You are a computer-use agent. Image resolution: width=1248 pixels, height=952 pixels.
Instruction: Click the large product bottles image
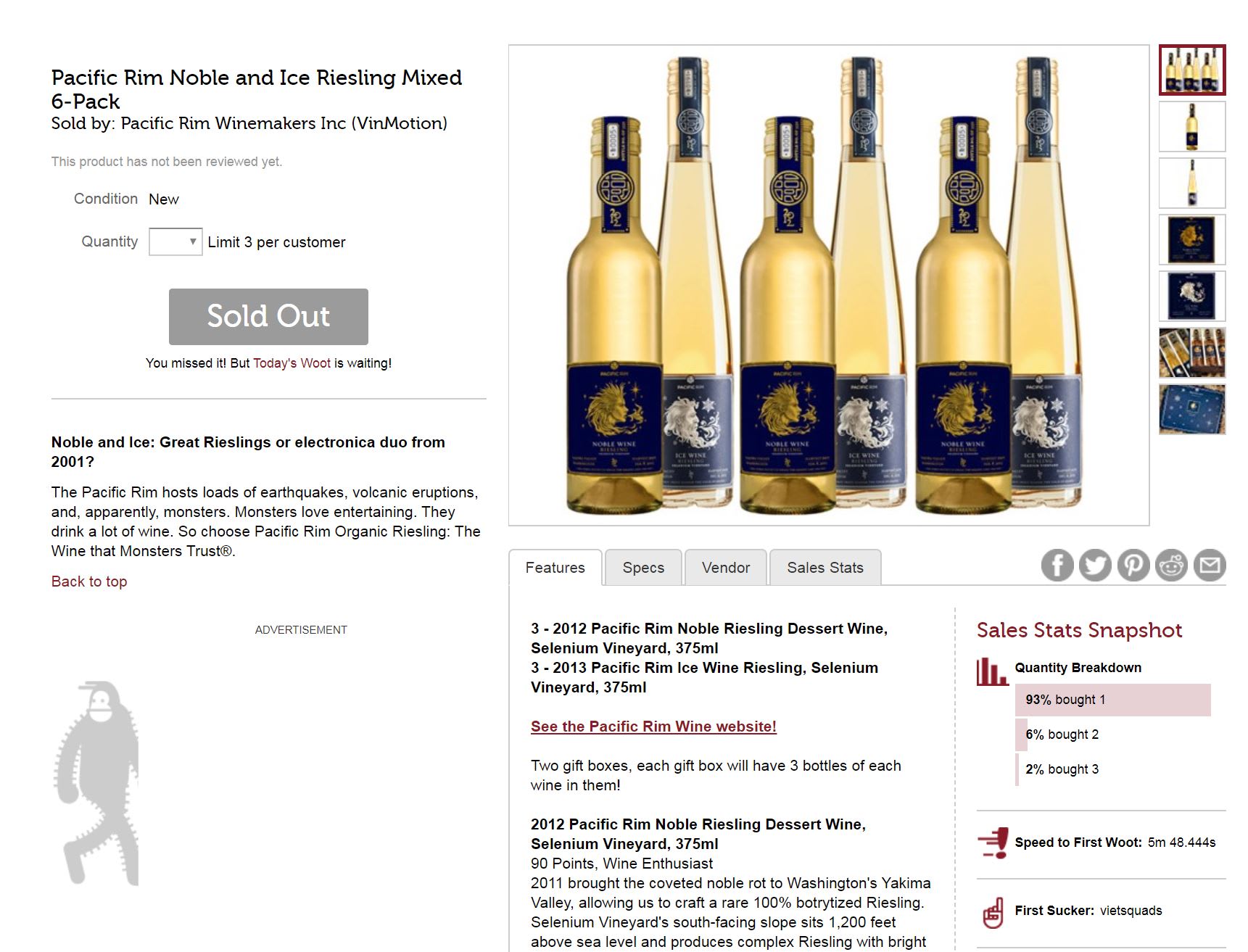pos(828,285)
